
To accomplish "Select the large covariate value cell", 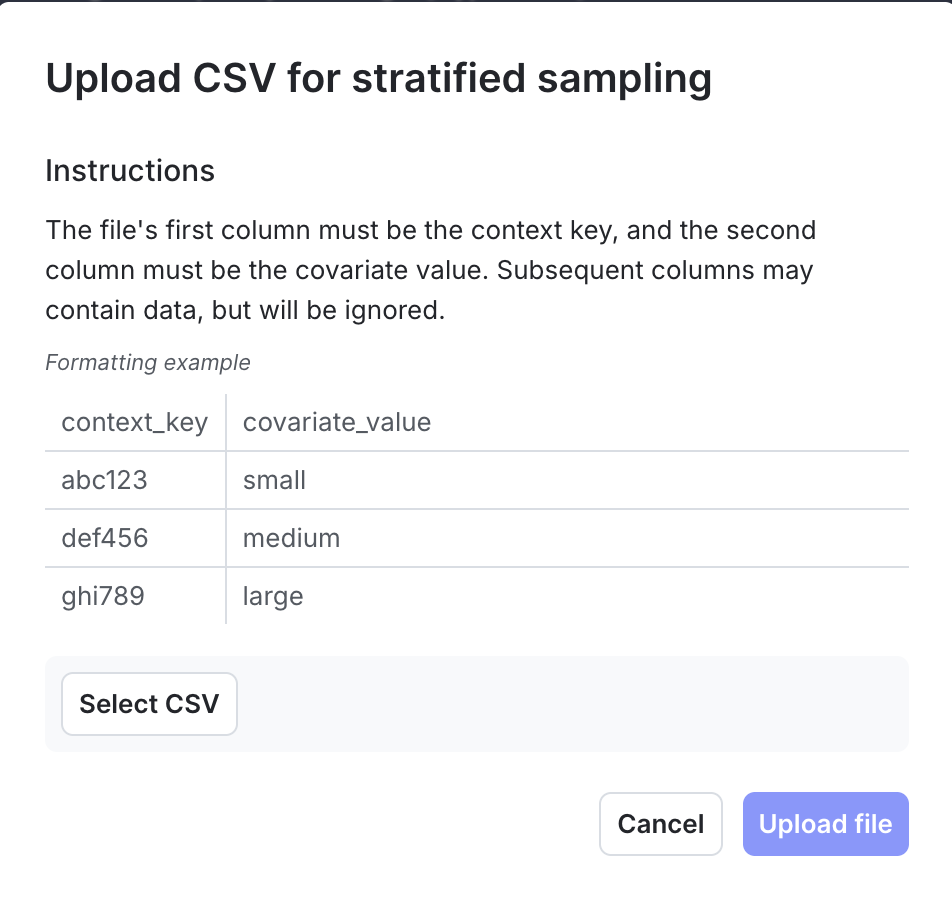I will pos(272,596).
